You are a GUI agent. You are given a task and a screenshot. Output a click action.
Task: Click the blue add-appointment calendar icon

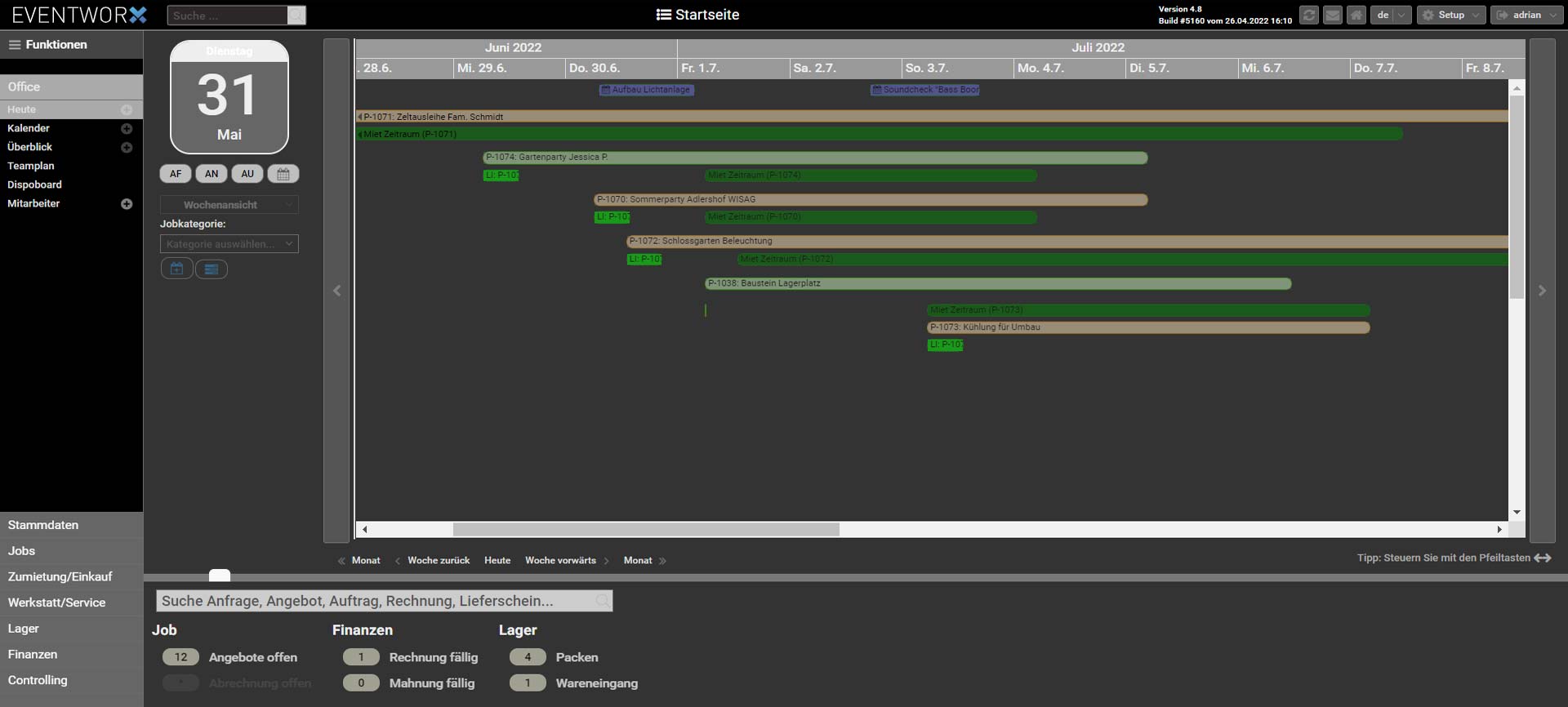click(176, 269)
